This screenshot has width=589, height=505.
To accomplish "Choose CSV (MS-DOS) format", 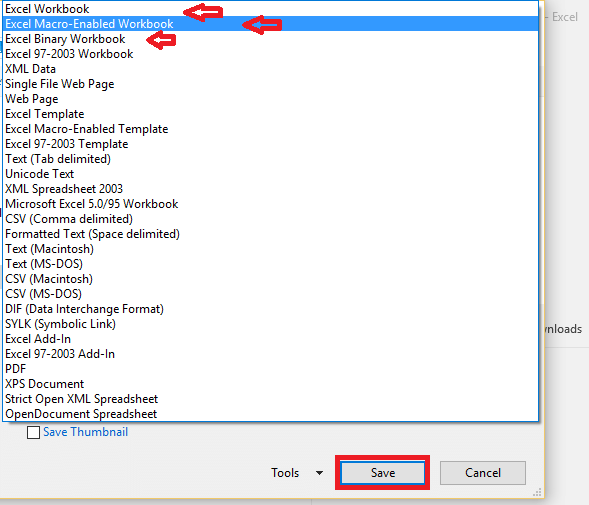I will point(270,294).
